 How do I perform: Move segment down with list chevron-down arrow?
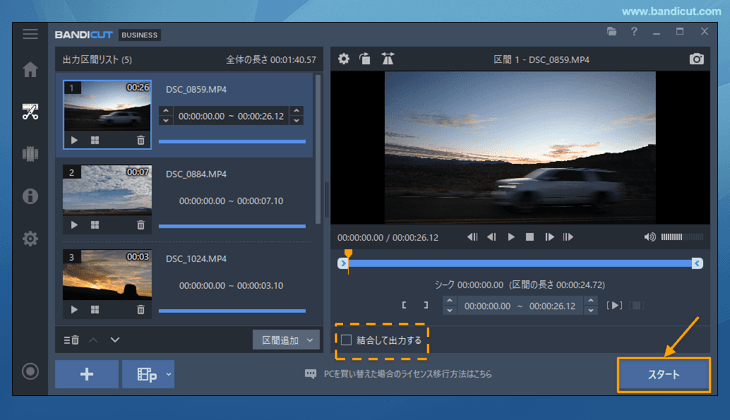tap(115, 340)
